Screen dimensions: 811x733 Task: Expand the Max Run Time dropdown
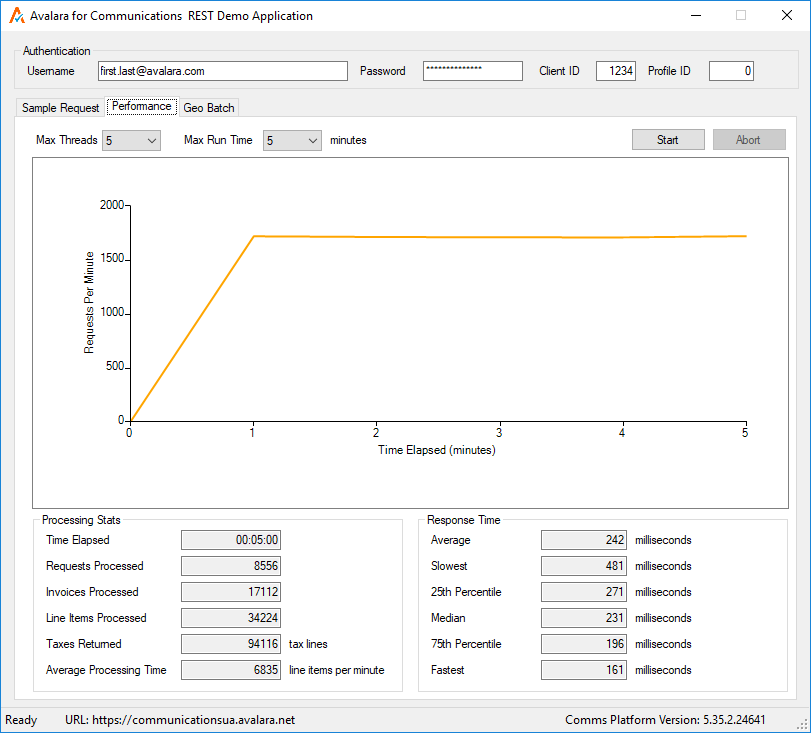point(292,141)
